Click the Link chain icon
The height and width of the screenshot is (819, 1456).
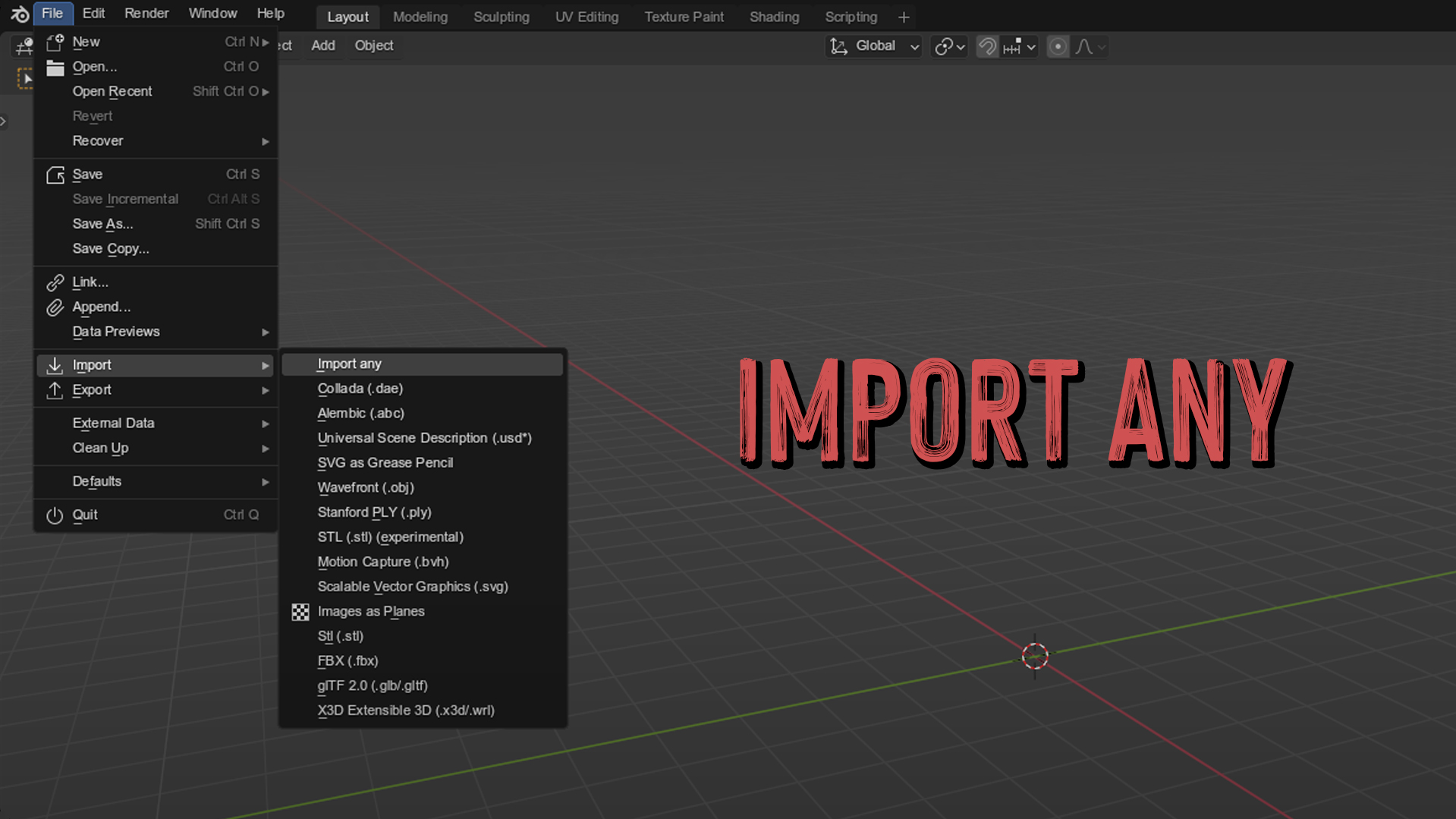pyautogui.click(x=55, y=282)
